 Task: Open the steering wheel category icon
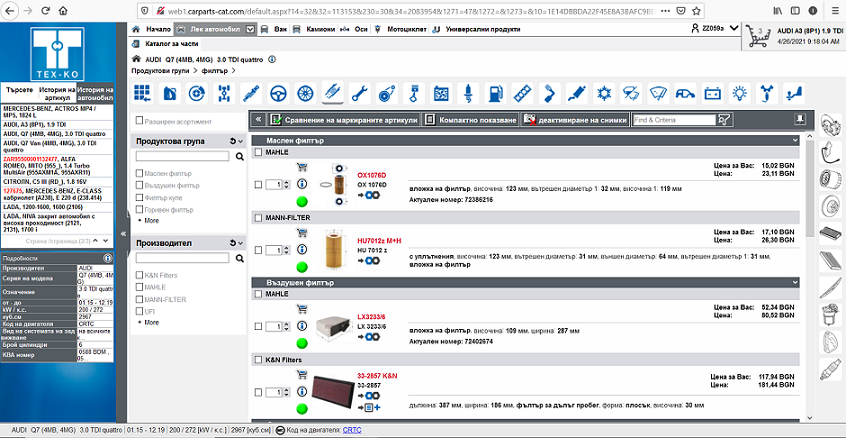click(278, 93)
